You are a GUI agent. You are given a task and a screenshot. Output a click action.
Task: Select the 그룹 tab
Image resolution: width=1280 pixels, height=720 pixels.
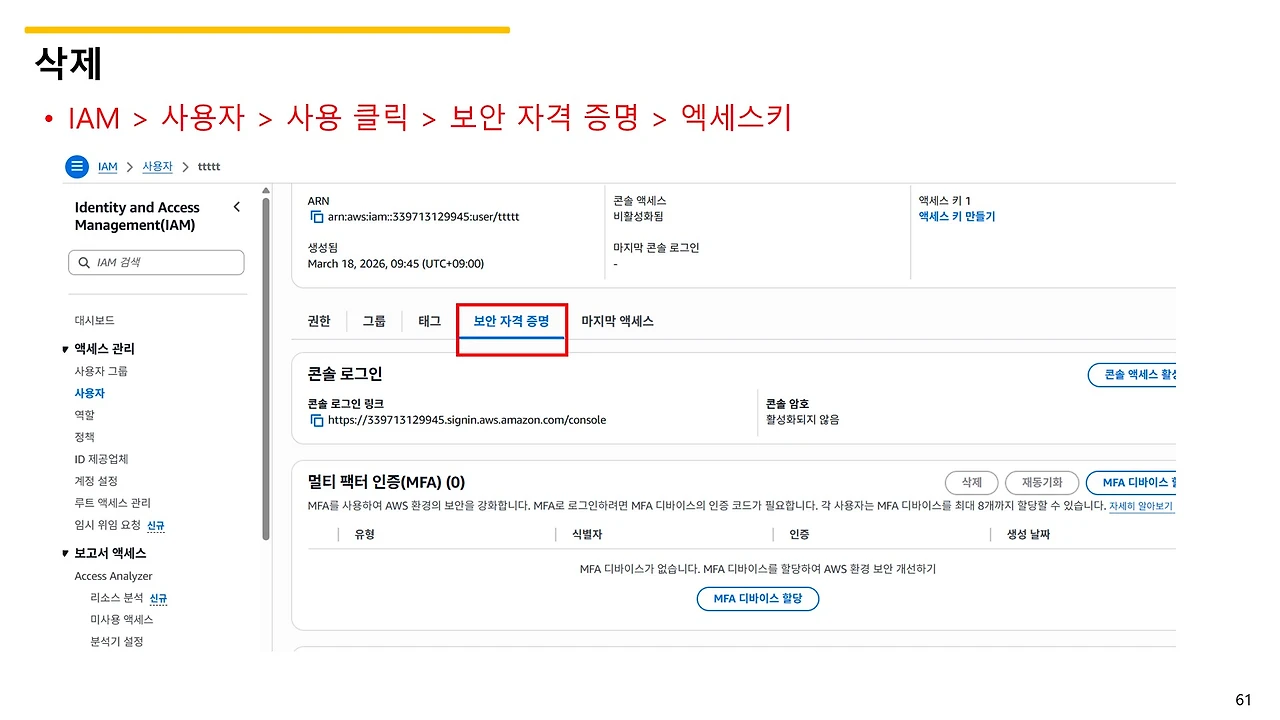[x=374, y=321]
